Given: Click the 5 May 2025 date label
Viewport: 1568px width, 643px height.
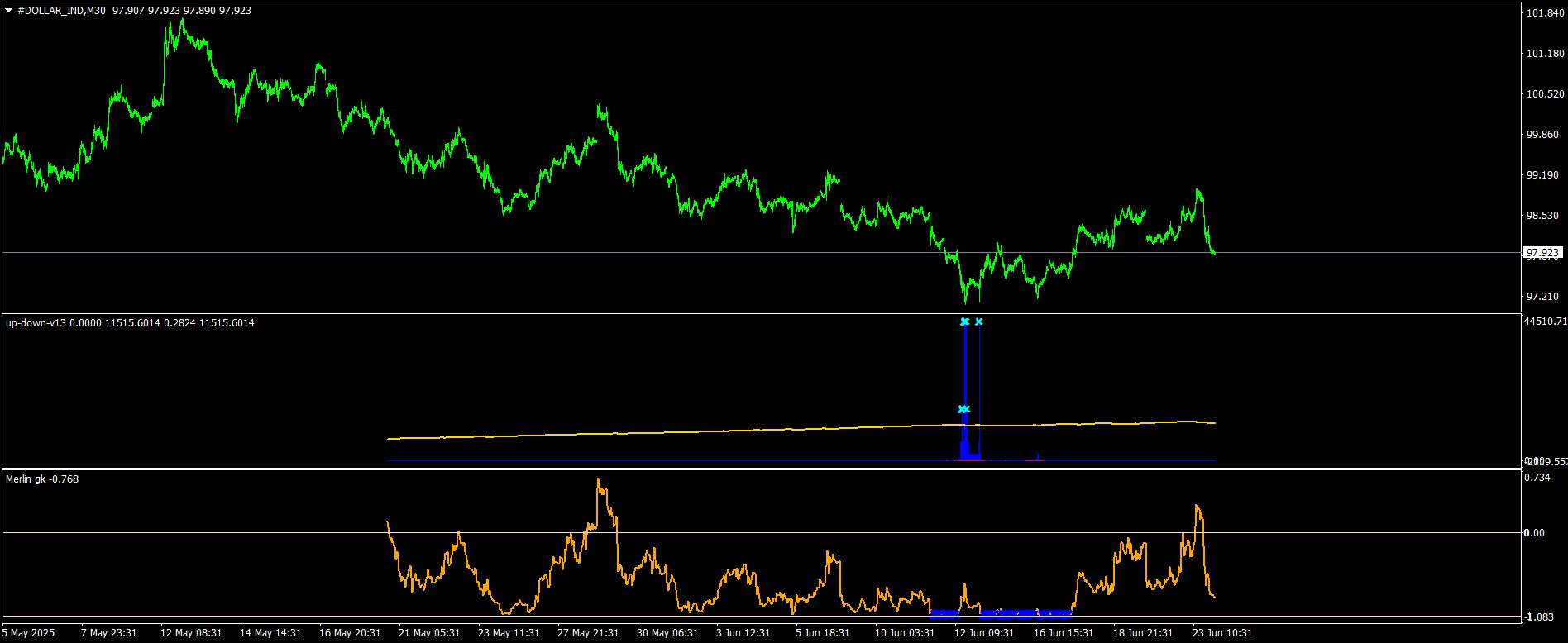Looking at the screenshot, I should coord(29,633).
